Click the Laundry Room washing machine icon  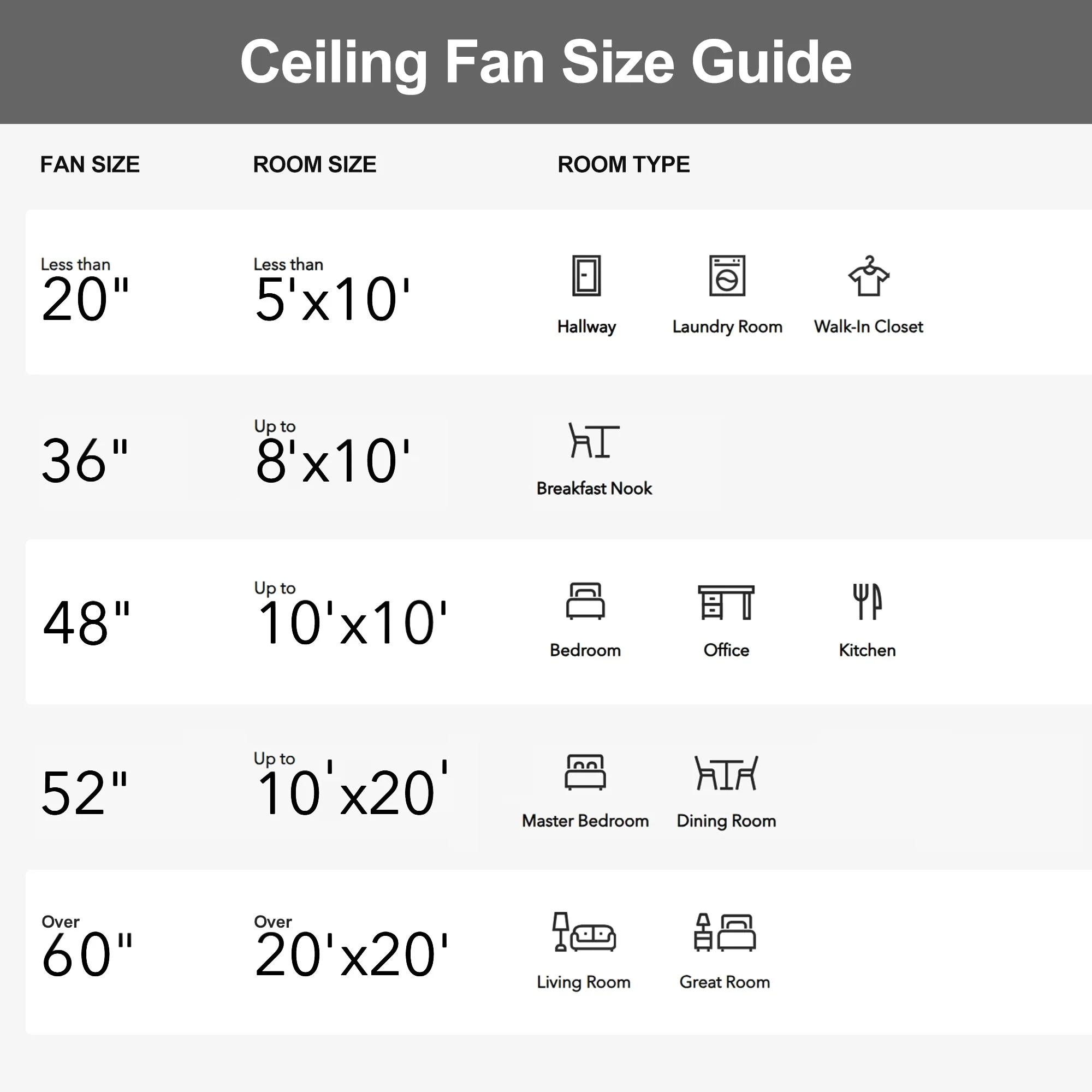pos(727,276)
